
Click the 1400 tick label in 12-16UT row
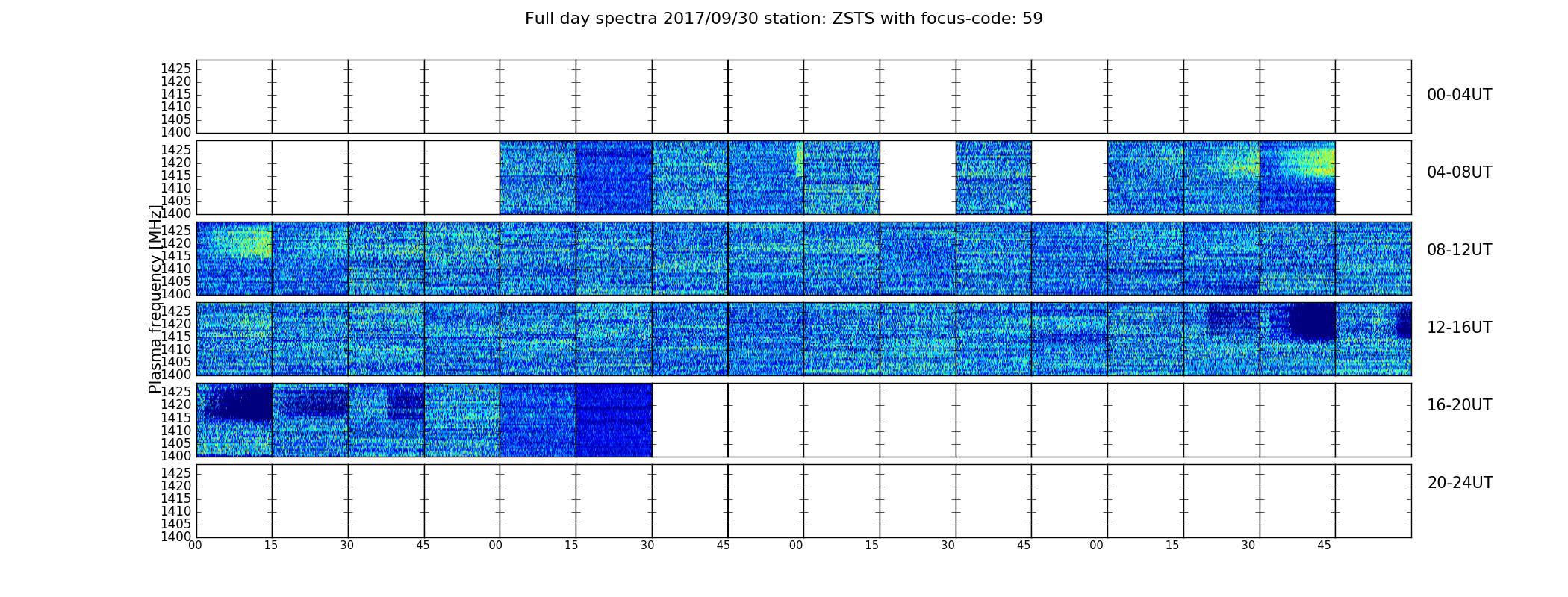click(x=176, y=375)
